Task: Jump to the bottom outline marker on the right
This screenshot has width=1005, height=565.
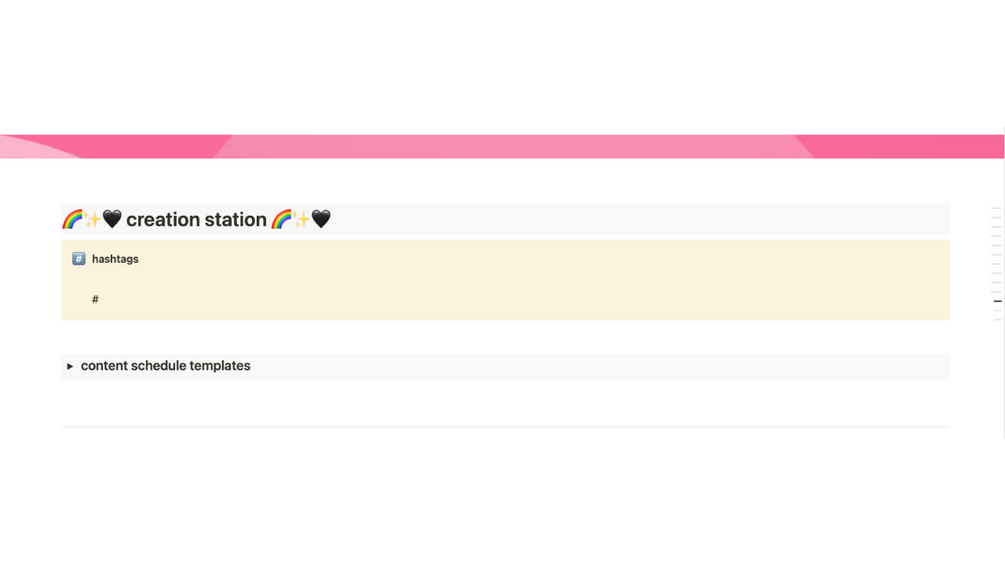Action: (x=996, y=320)
